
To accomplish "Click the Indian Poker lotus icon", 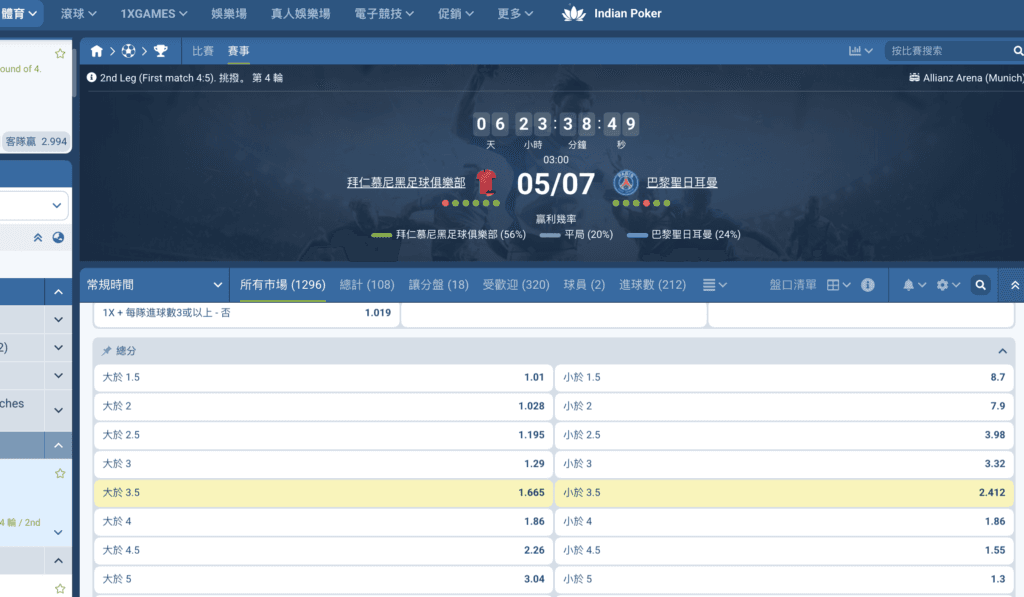I will point(573,14).
